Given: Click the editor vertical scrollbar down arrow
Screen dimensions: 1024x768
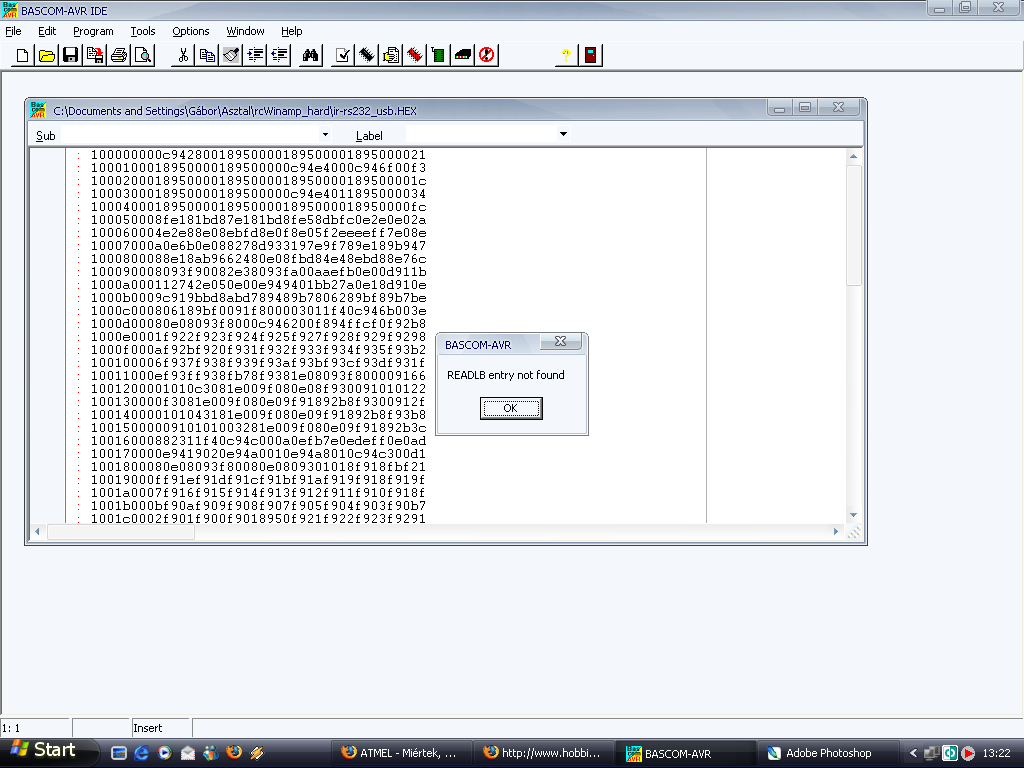Looking at the screenshot, I should (x=854, y=515).
